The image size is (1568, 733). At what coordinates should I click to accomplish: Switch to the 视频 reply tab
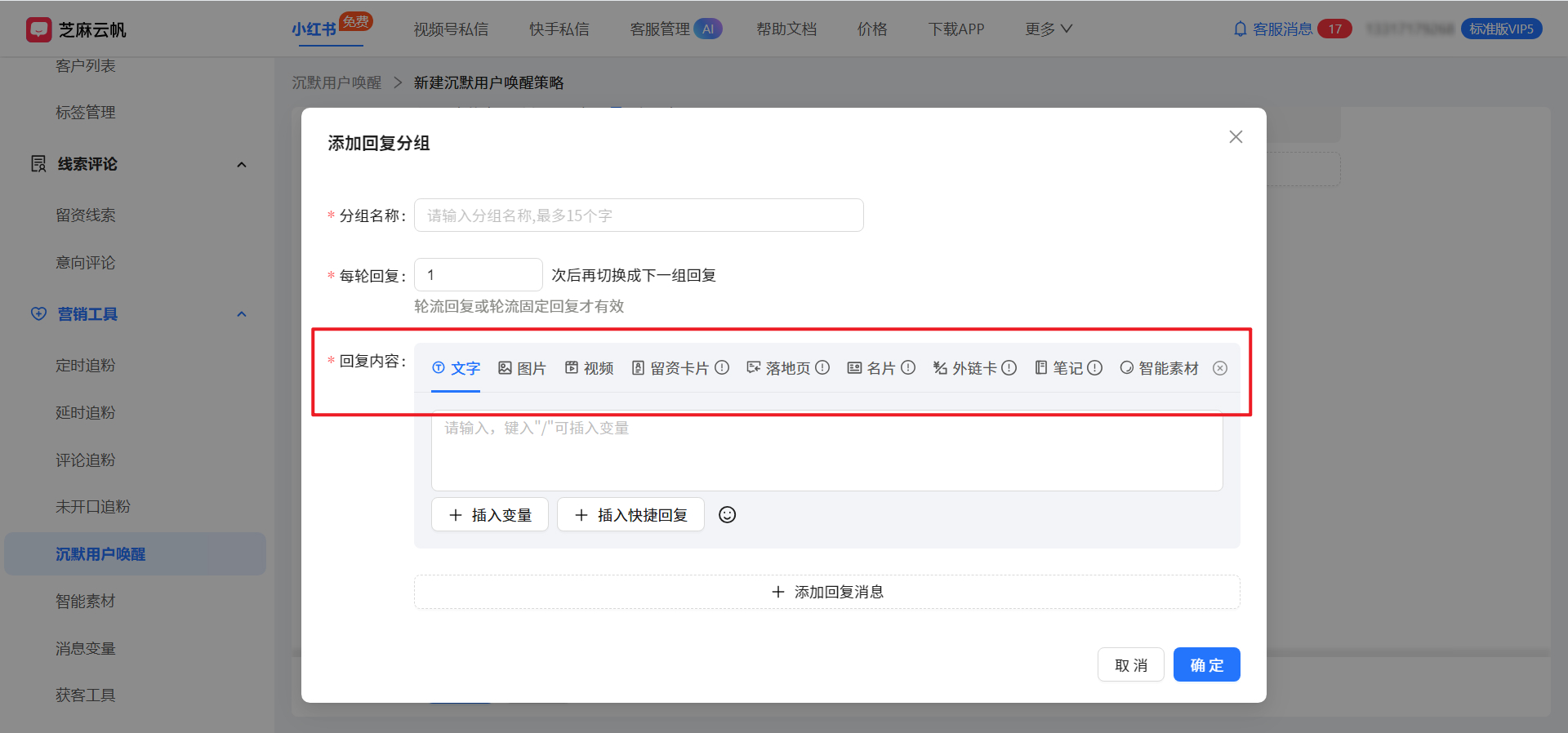[x=589, y=368]
